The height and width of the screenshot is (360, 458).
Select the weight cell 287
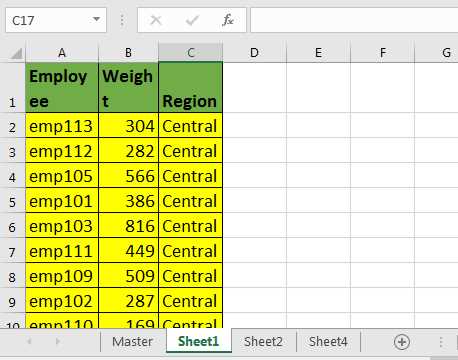point(129,301)
